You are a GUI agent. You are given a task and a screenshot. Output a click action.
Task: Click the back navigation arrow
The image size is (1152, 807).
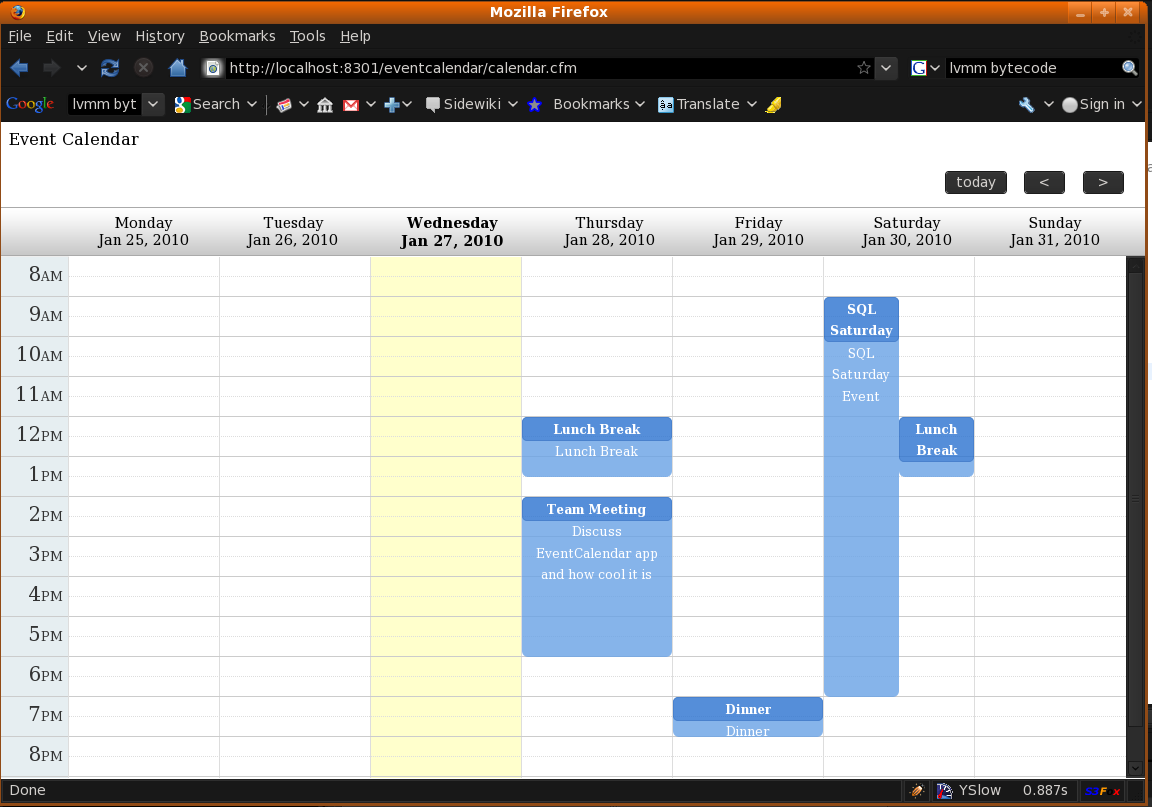pos(18,68)
